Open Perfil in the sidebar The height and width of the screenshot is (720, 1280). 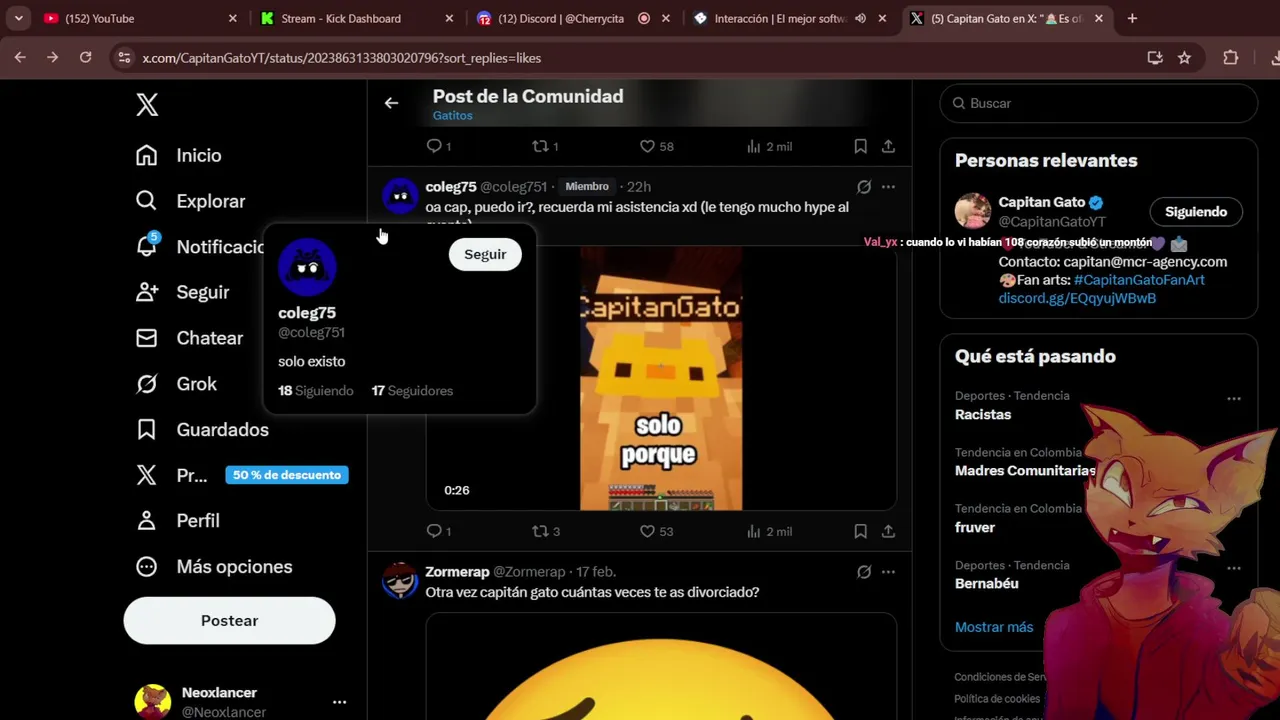coord(178,521)
